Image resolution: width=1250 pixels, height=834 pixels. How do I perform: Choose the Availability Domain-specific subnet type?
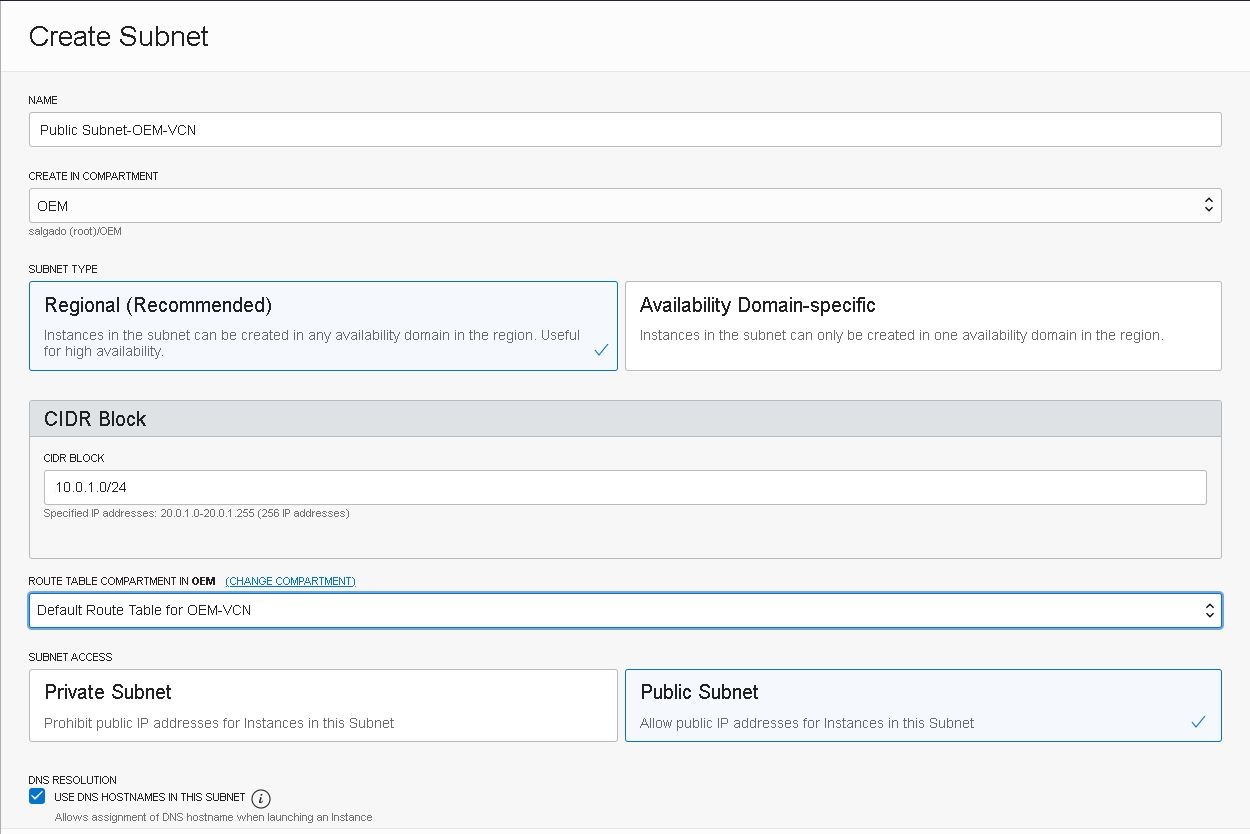922,326
